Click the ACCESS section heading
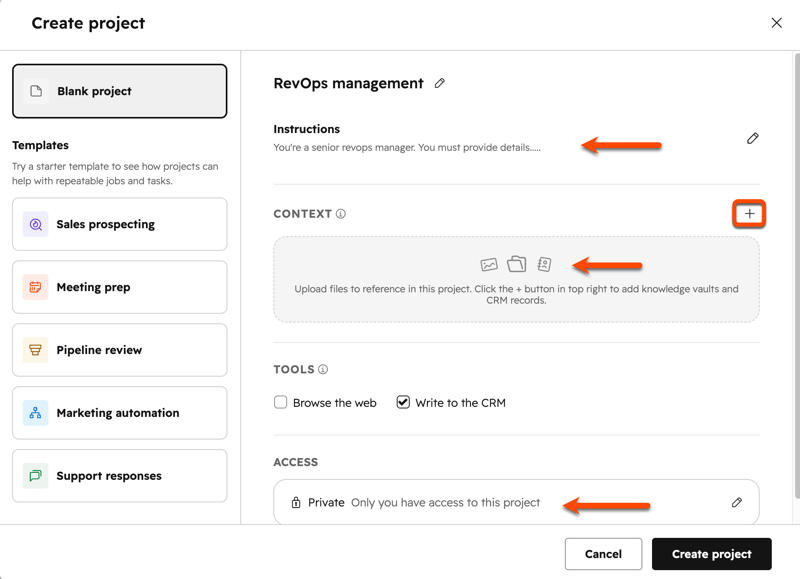The width and height of the screenshot is (800, 579). tap(295, 462)
